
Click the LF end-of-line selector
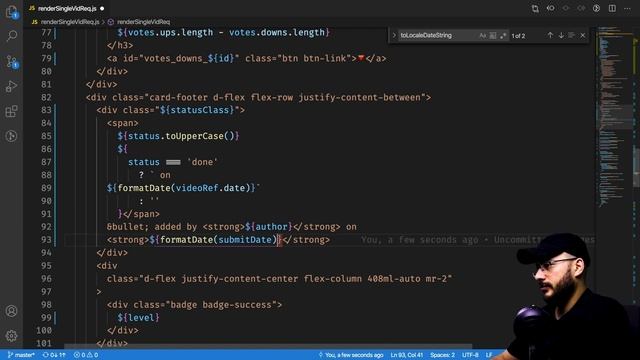[x=489, y=355]
